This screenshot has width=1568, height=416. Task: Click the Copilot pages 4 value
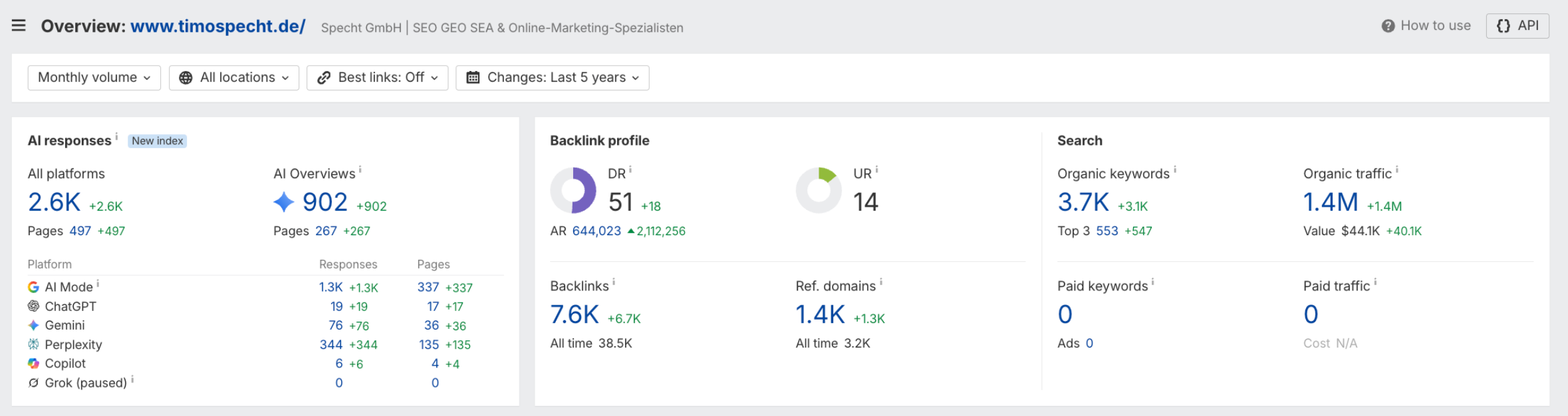point(435,364)
